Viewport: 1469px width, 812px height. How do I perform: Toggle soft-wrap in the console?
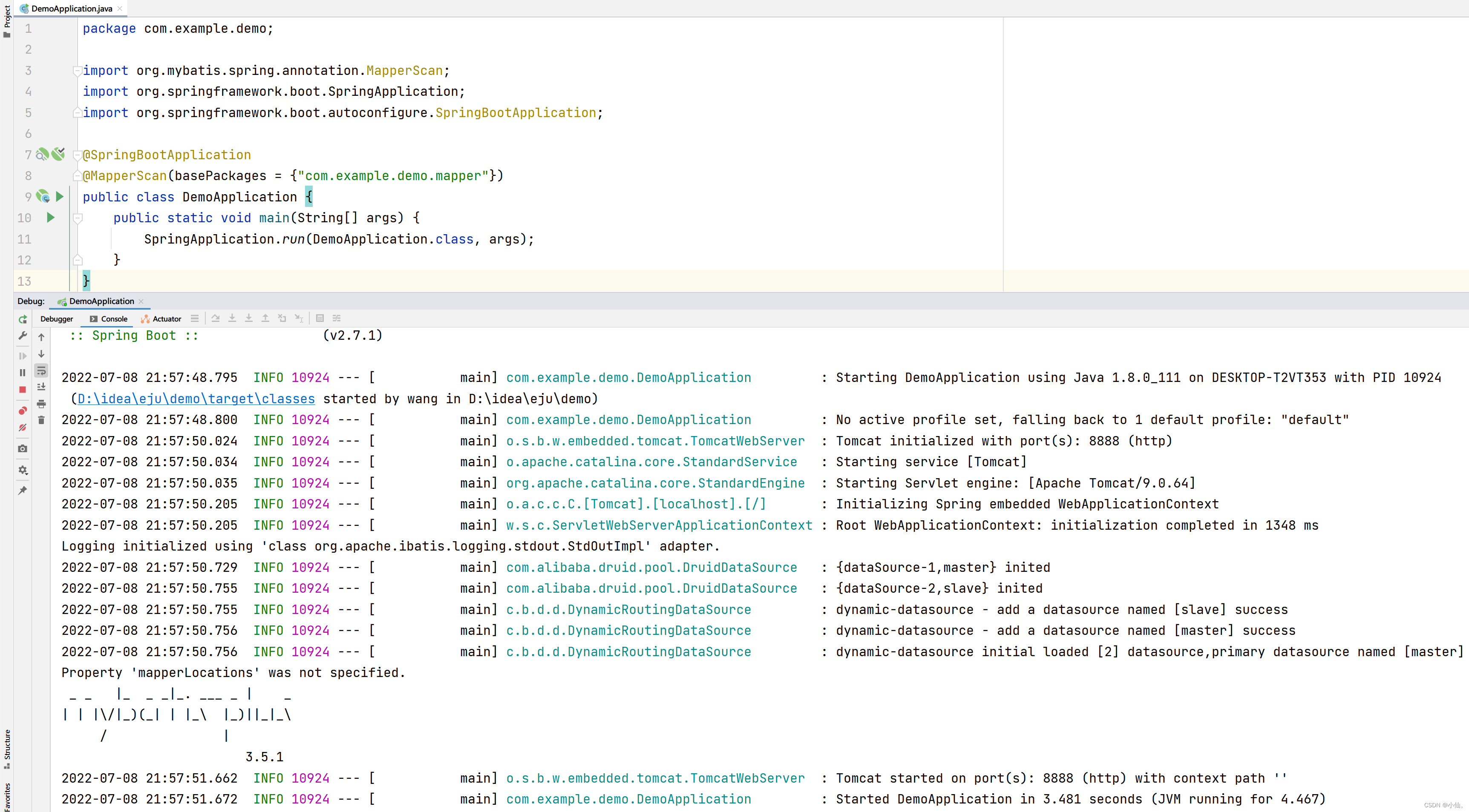point(41,371)
